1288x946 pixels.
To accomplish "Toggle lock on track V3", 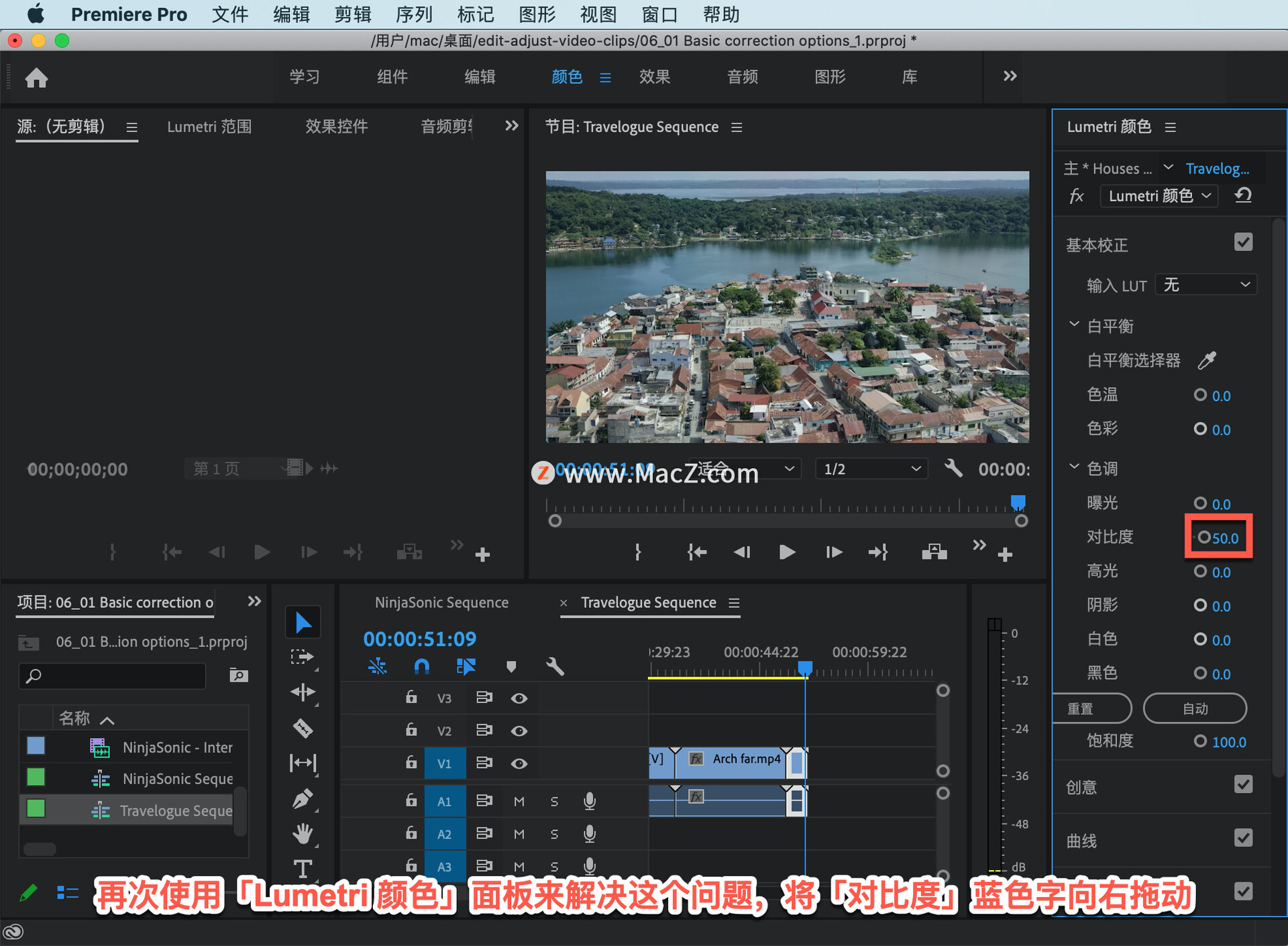I will [x=411, y=697].
